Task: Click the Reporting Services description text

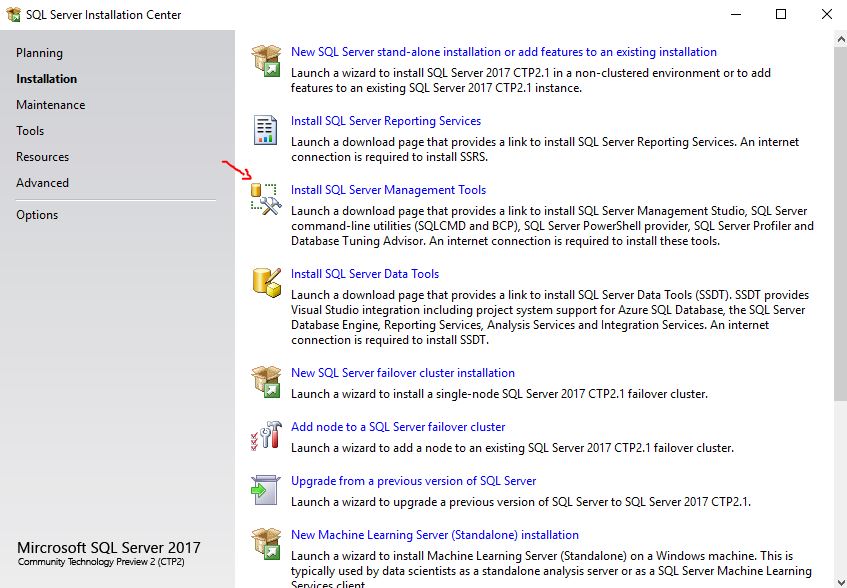Action: click(545, 150)
